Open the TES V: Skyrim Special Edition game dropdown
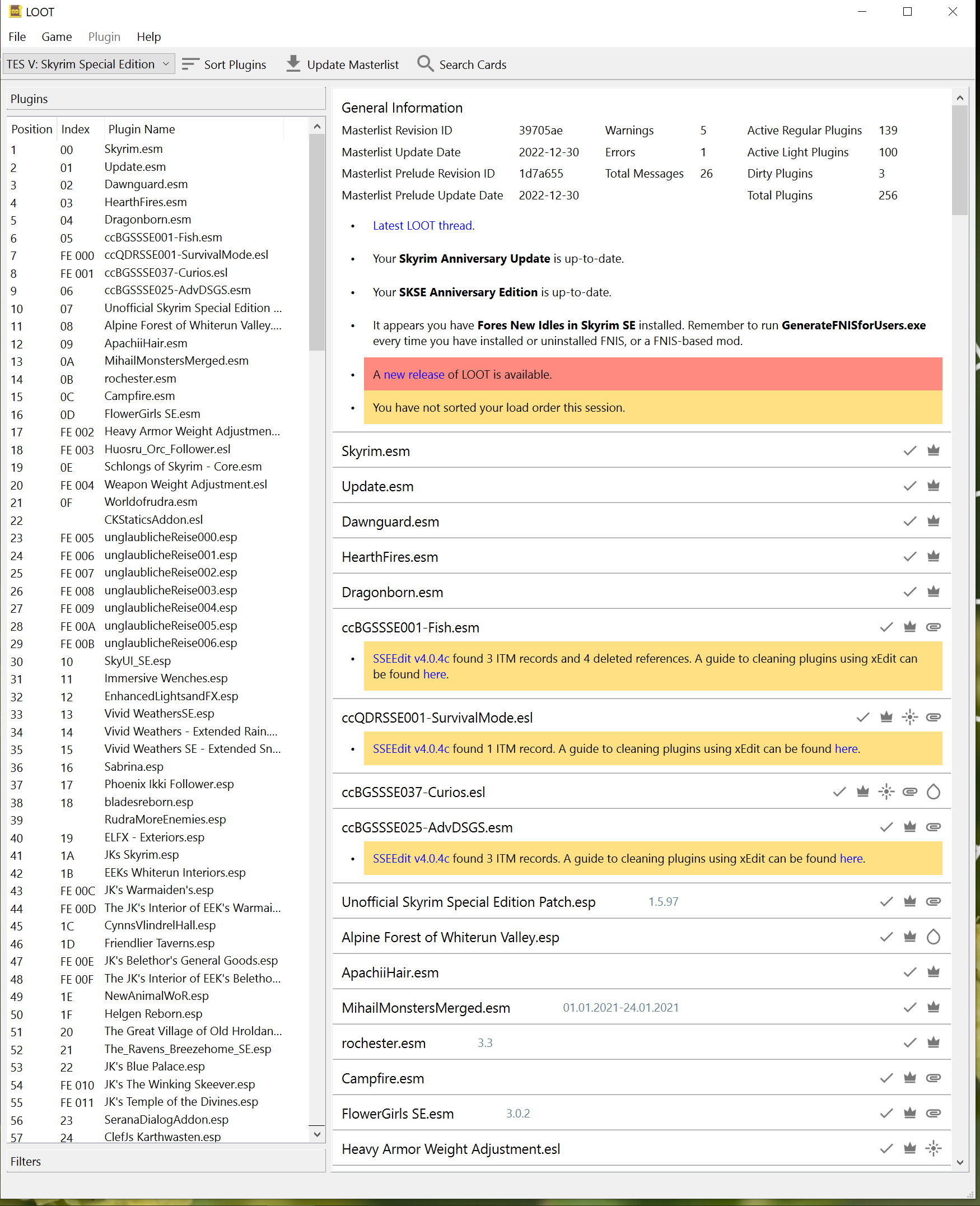Image resolution: width=980 pixels, height=1206 pixels. [x=88, y=64]
